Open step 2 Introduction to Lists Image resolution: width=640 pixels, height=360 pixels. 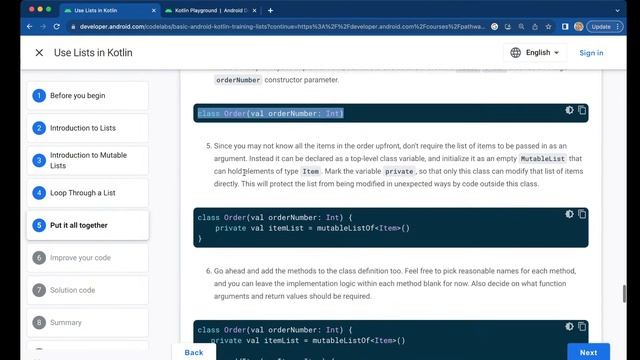88,128
